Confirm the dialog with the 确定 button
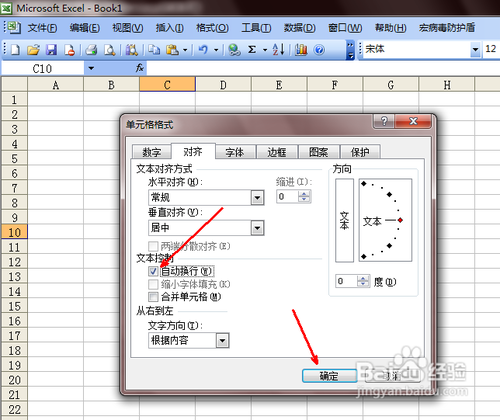Image resolution: width=500 pixels, height=420 pixels. [329, 376]
